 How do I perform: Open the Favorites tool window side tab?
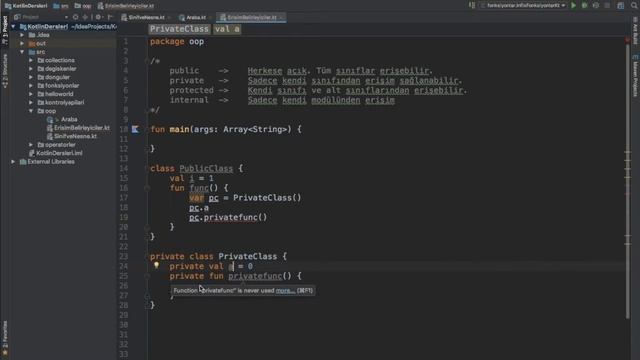click(x=4, y=338)
